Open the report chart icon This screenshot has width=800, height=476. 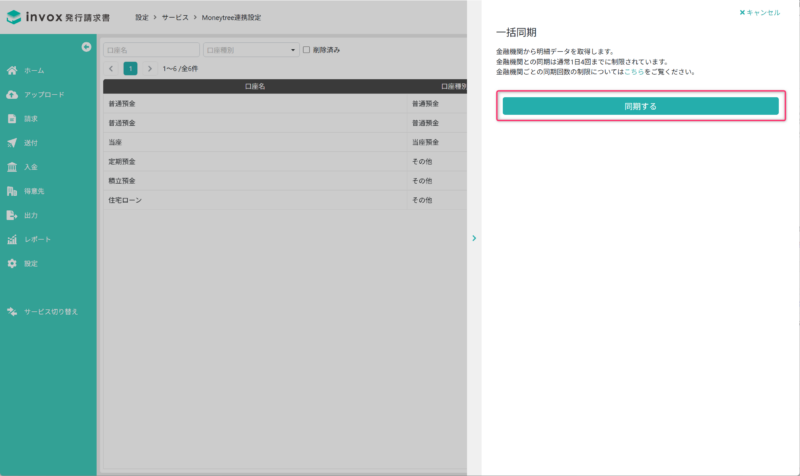click(x=12, y=239)
